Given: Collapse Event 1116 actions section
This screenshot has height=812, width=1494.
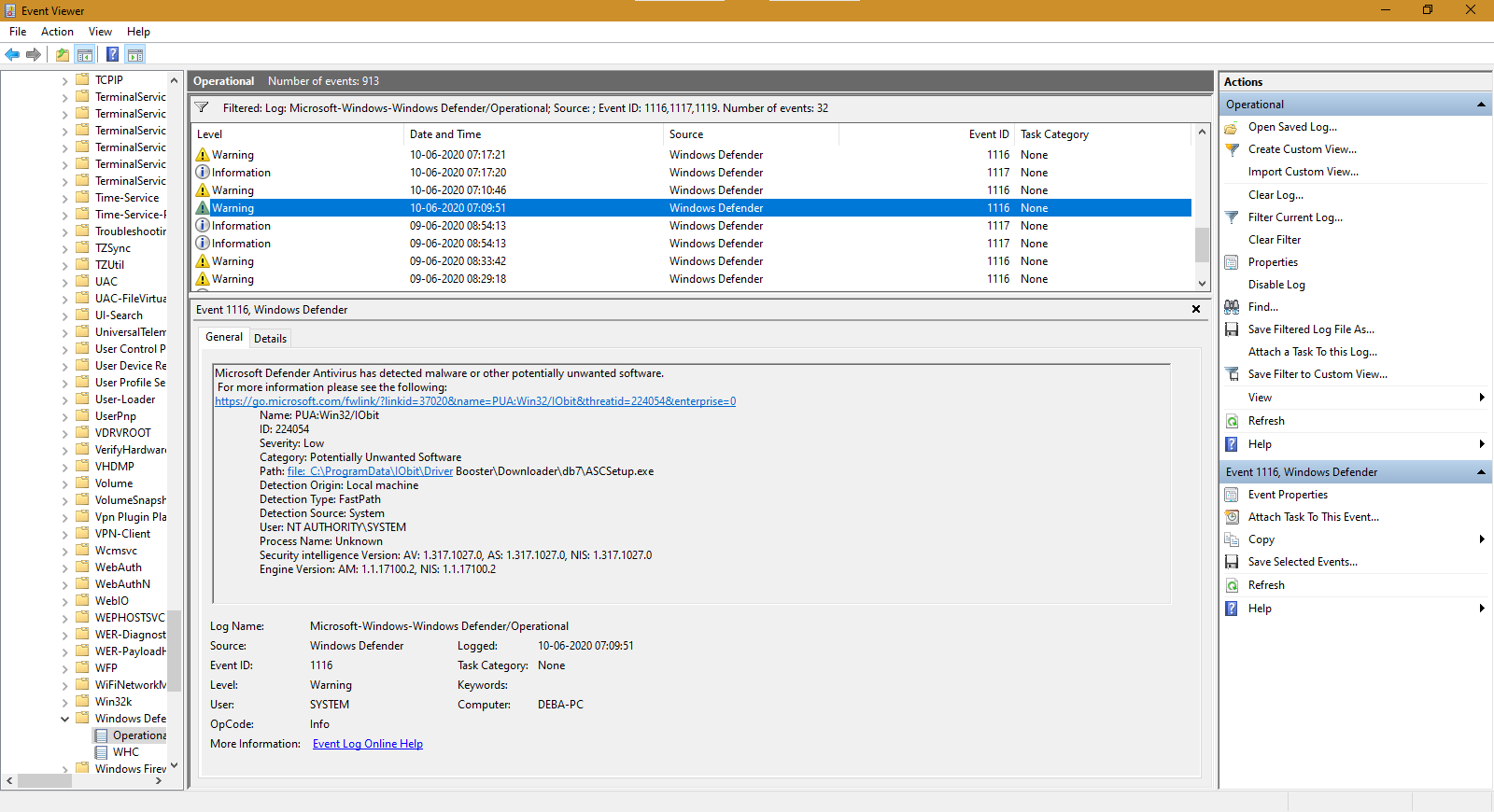Looking at the screenshot, I should 1481,472.
